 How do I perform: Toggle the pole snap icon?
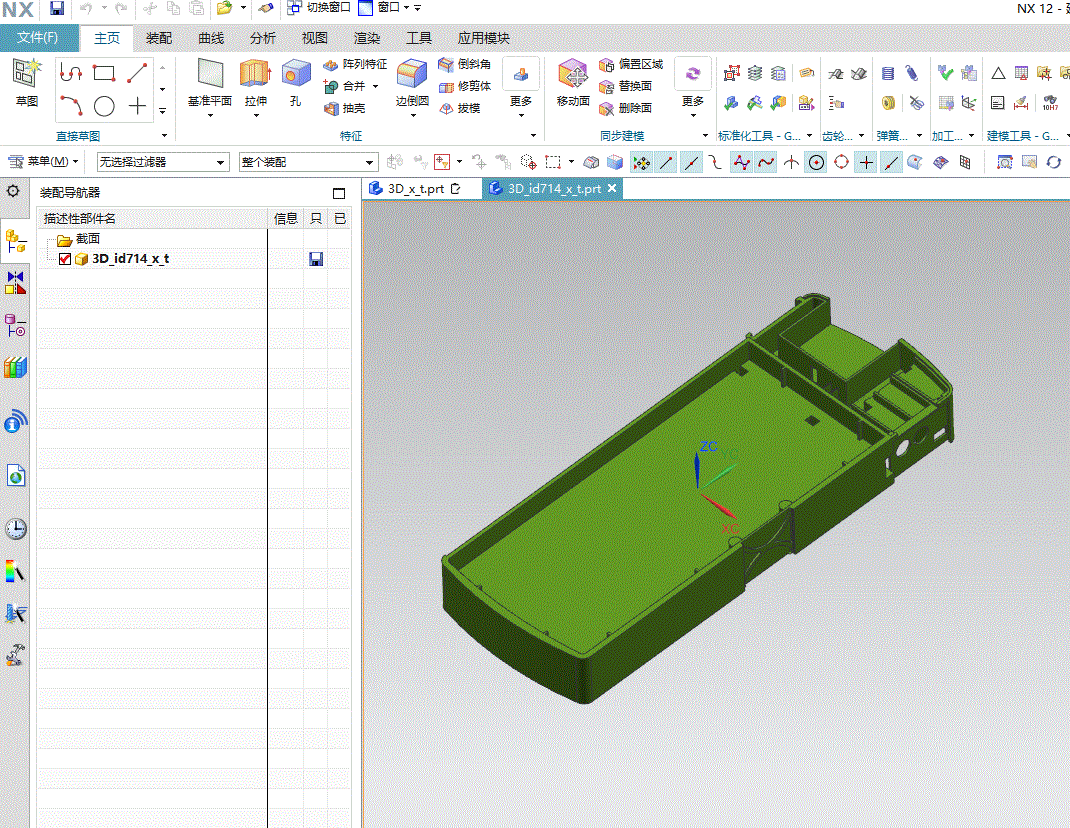pos(741,162)
